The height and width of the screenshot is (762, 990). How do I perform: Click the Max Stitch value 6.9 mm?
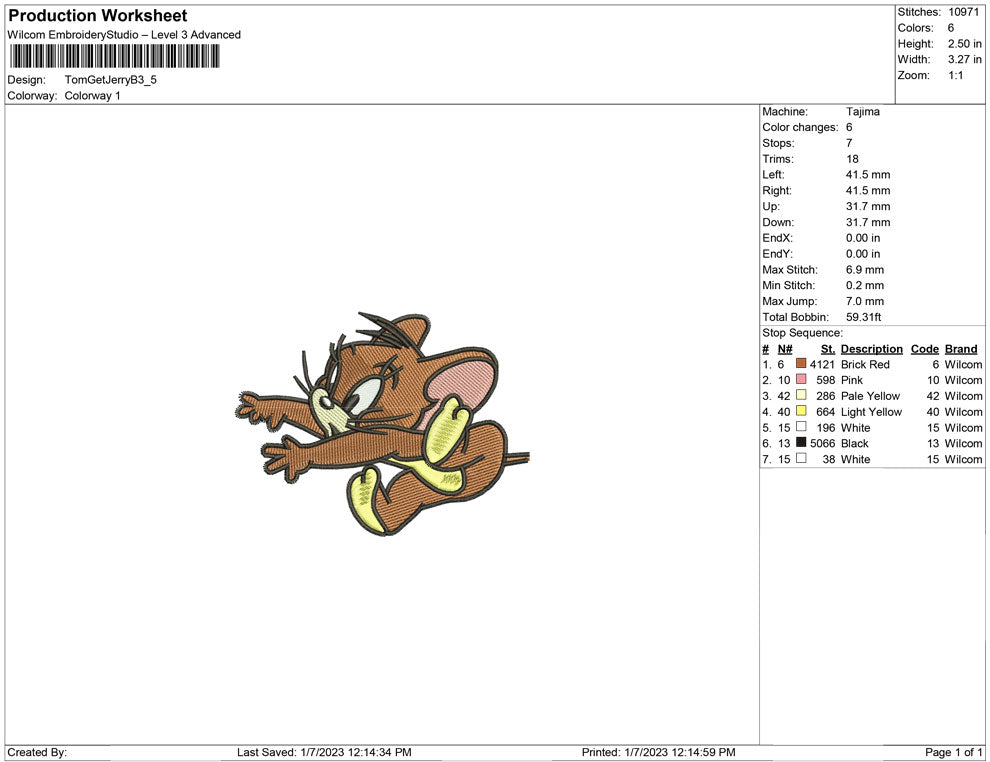[x=865, y=270]
